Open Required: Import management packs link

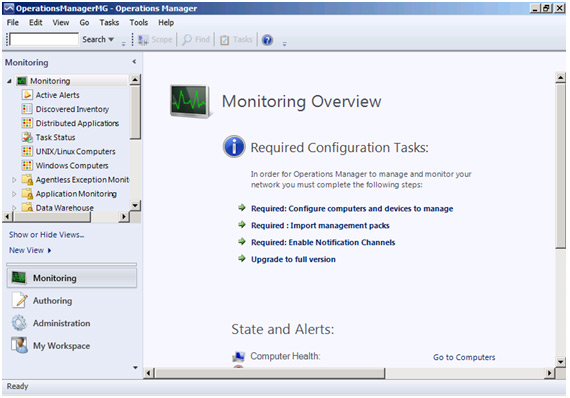(x=320, y=225)
